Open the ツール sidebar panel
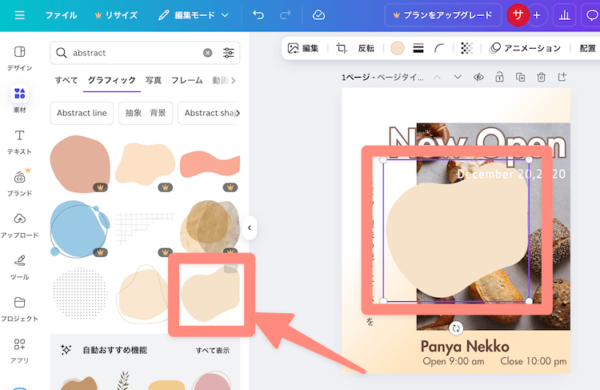The image size is (600, 390). pyautogui.click(x=20, y=267)
